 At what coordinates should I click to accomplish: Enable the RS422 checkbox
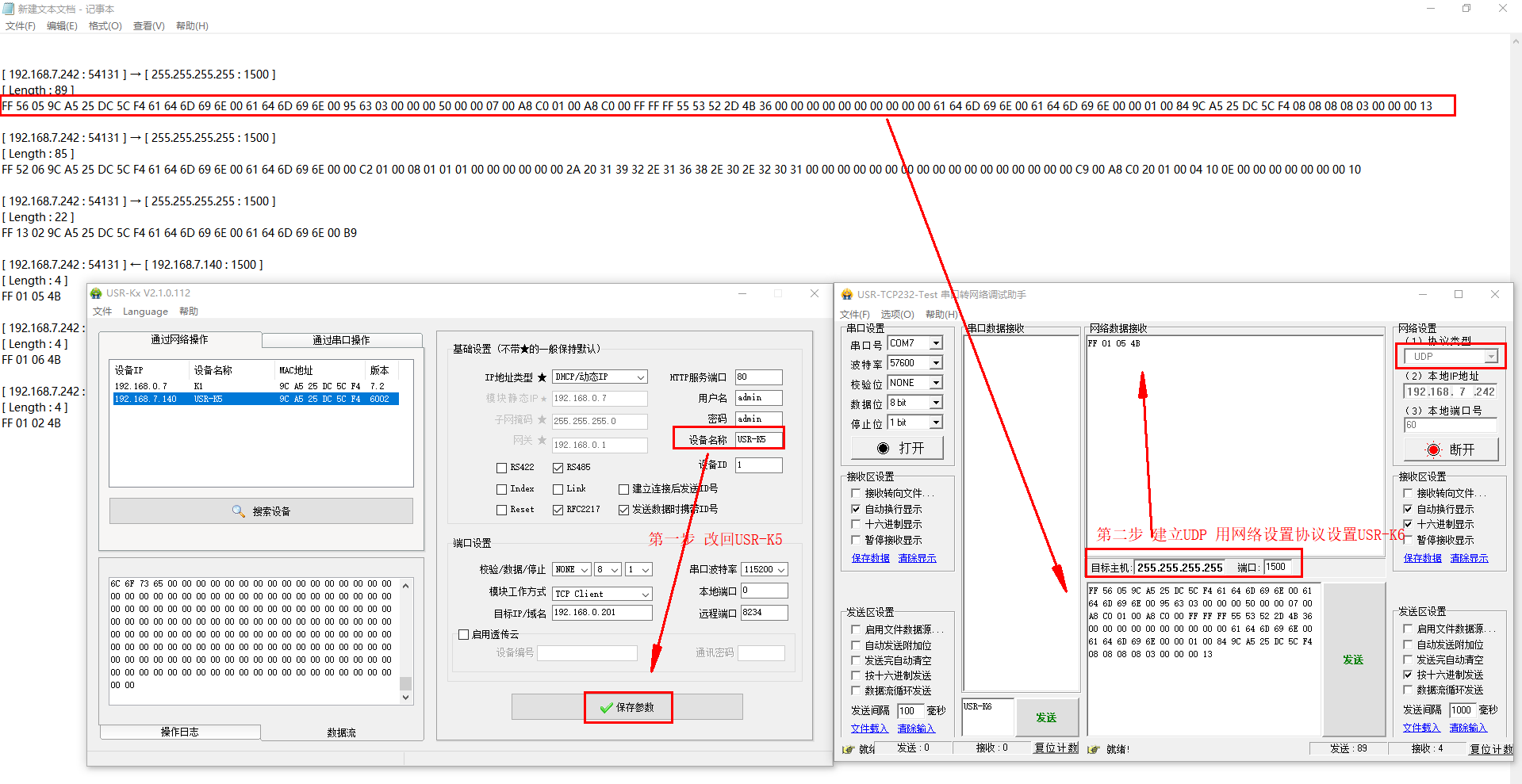[x=501, y=468]
